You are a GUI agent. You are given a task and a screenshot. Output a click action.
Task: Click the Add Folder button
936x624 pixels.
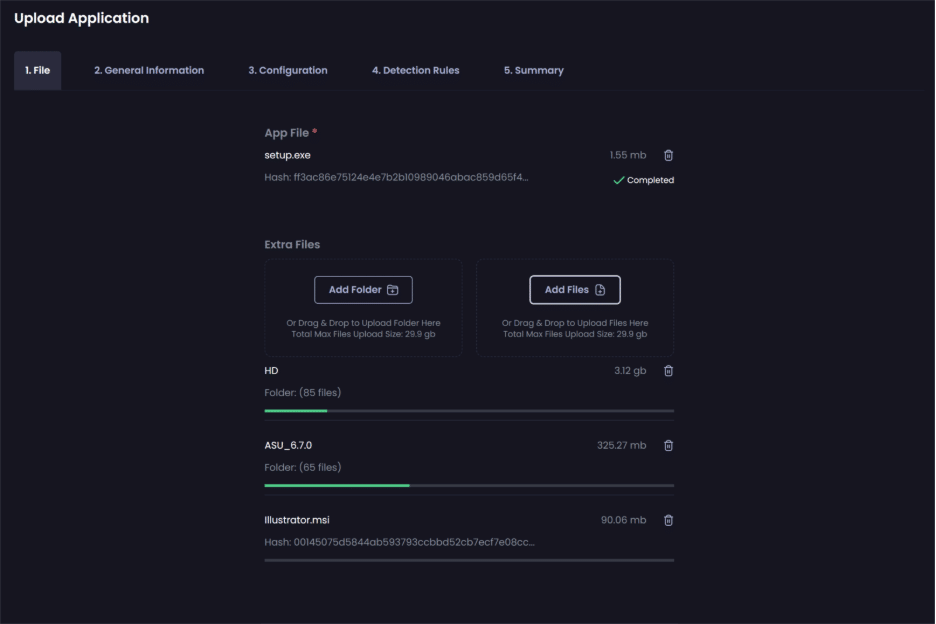pyautogui.click(x=364, y=290)
